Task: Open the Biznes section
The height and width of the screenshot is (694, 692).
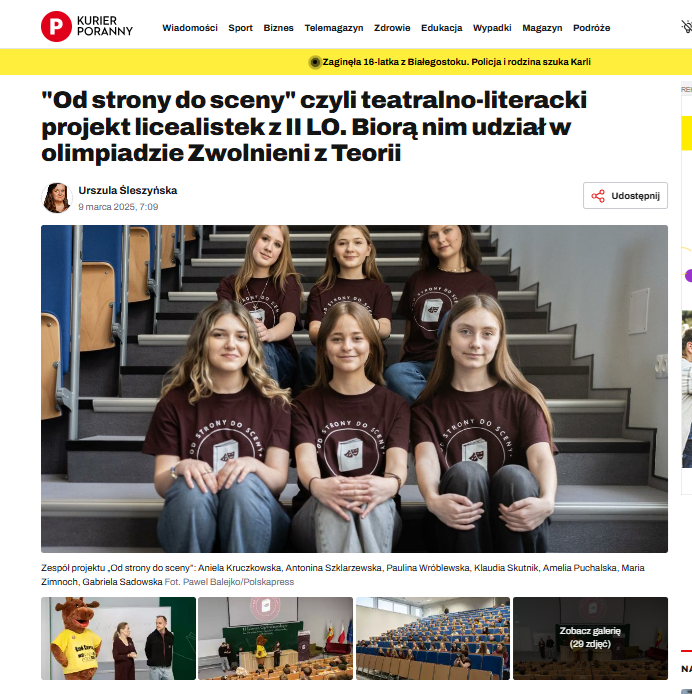Action: coord(278,28)
